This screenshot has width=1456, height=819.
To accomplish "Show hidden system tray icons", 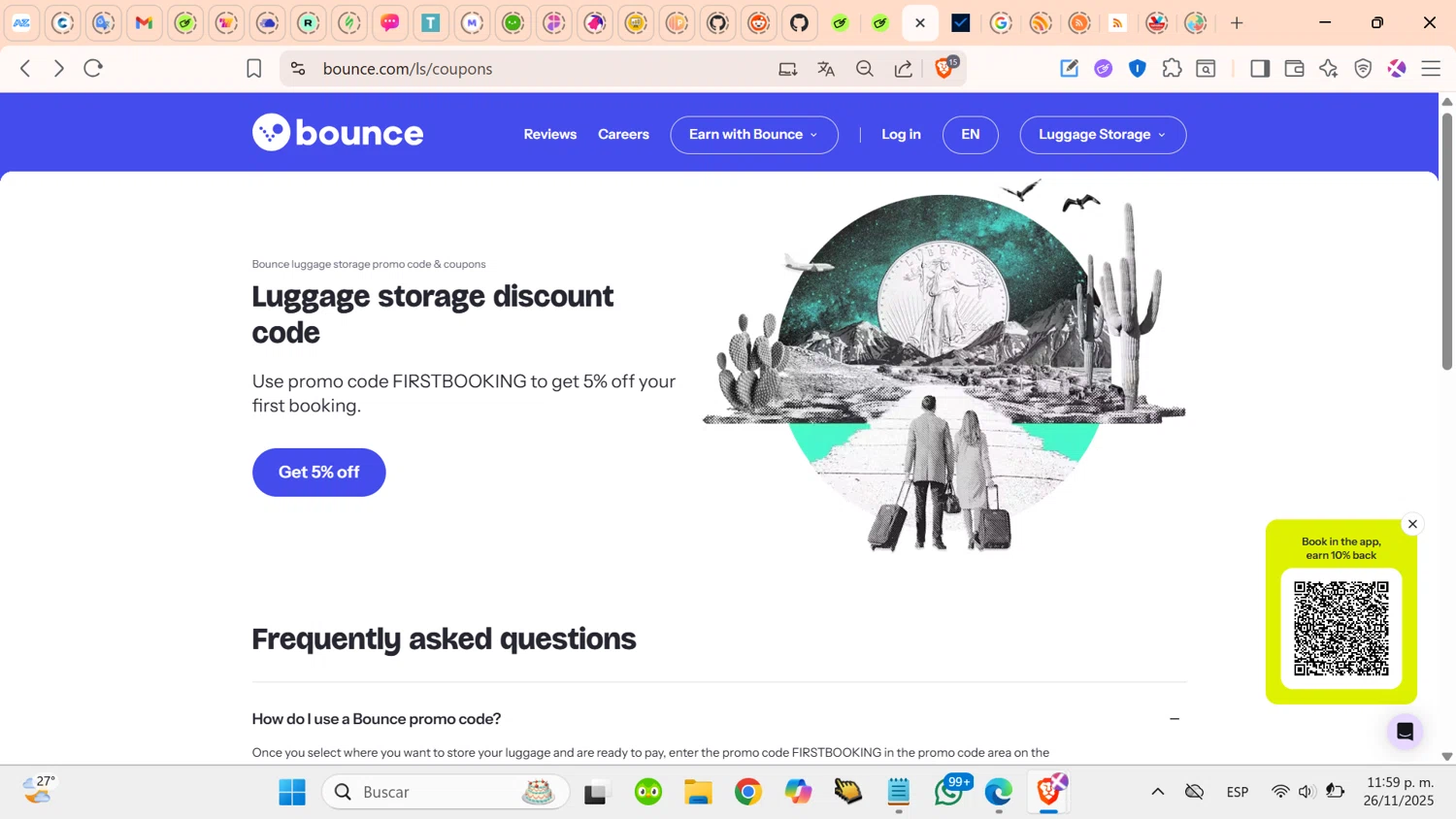I will [1157, 792].
